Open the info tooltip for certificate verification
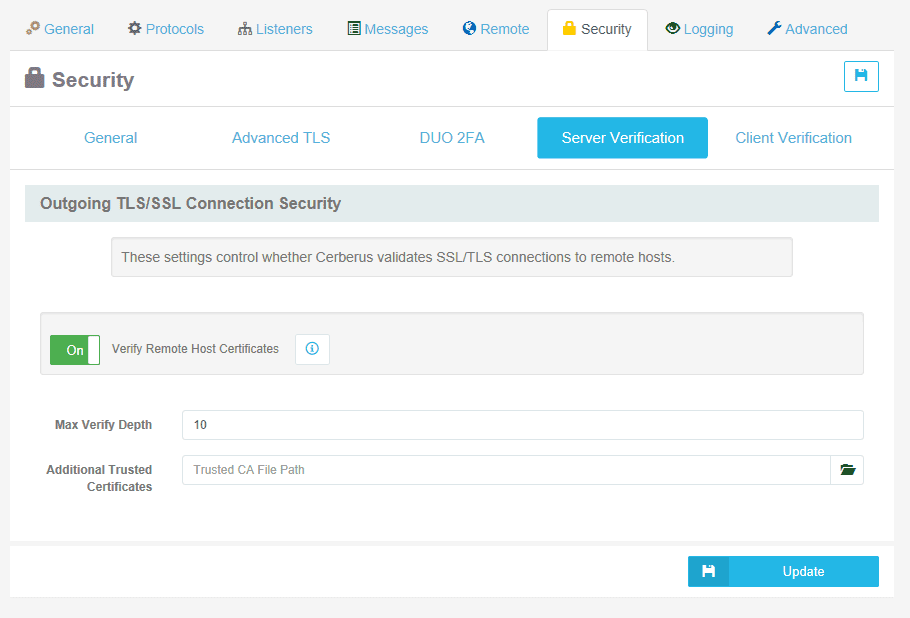910x618 pixels. pyautogui.click(x=312, y=349)
